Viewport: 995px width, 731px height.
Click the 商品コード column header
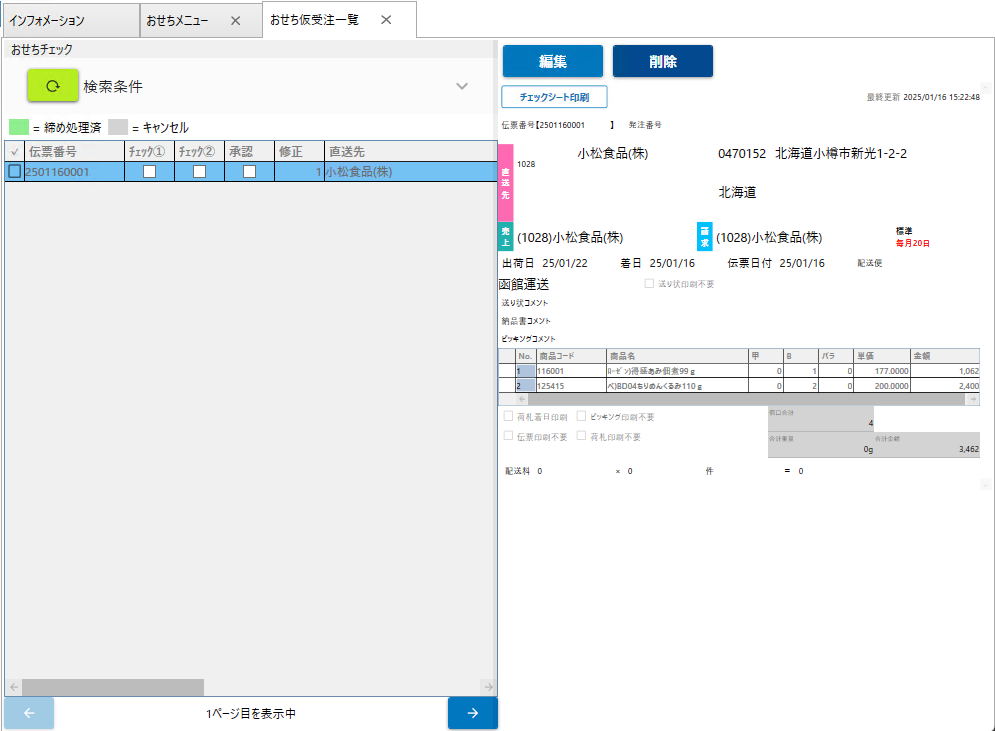[571, 356]
